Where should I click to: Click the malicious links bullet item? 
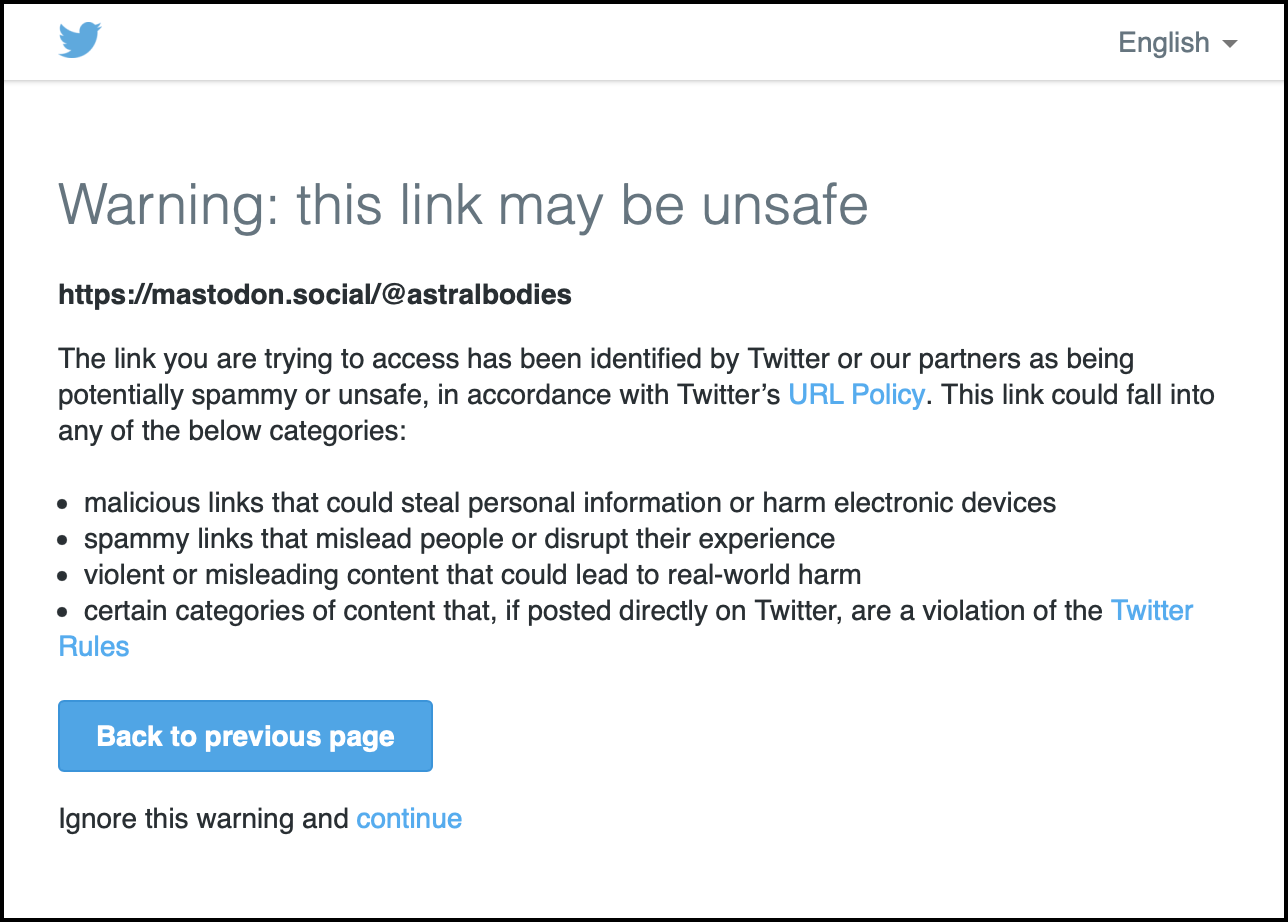[570, 502]
